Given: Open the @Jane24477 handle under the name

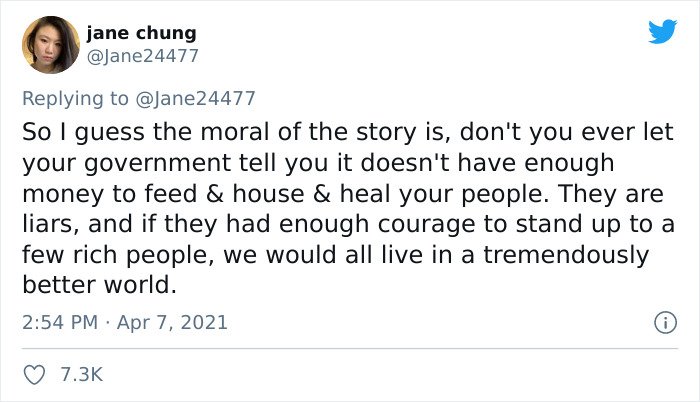Looking at the screenshot, I should (142, 56).
